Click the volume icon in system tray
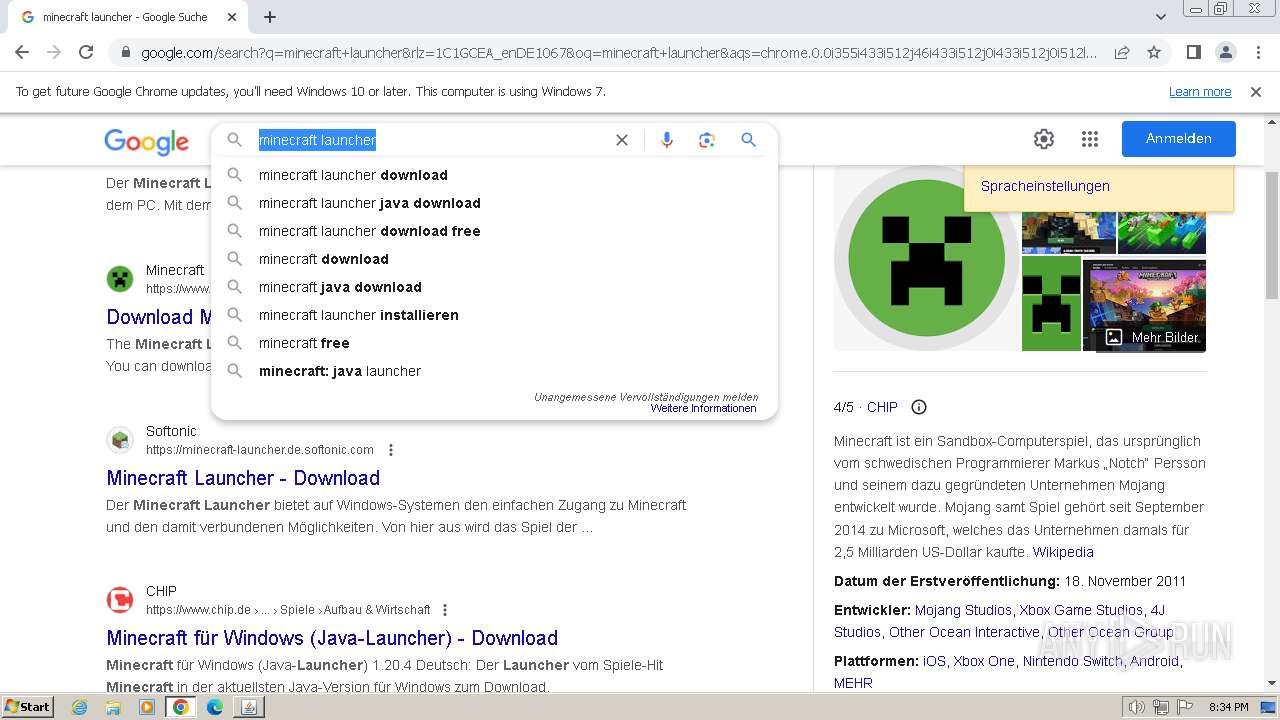 click(x=1136, y=707)
